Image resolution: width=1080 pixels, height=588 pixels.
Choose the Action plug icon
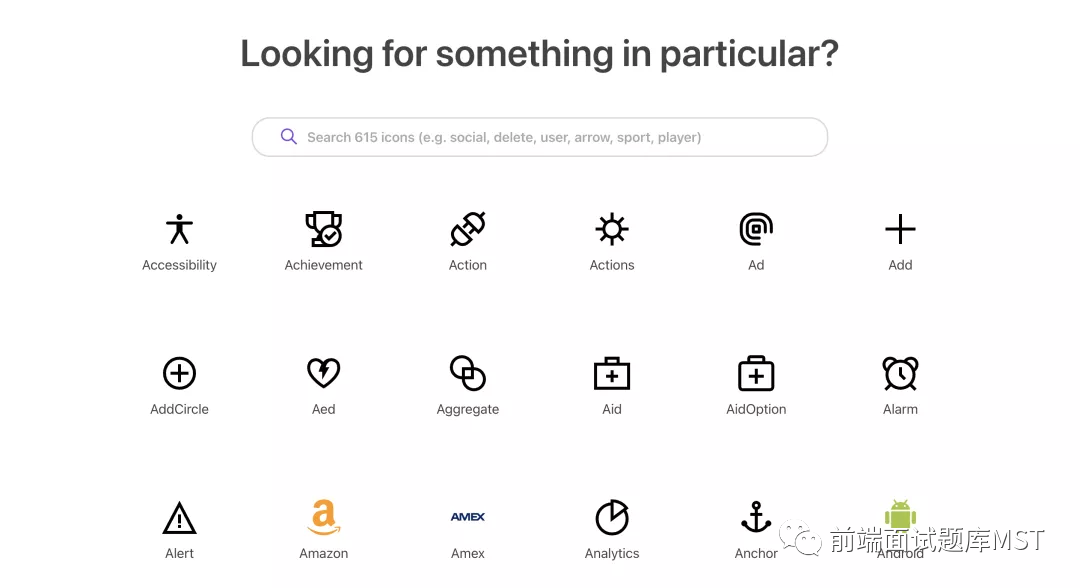tap(468, 230)
